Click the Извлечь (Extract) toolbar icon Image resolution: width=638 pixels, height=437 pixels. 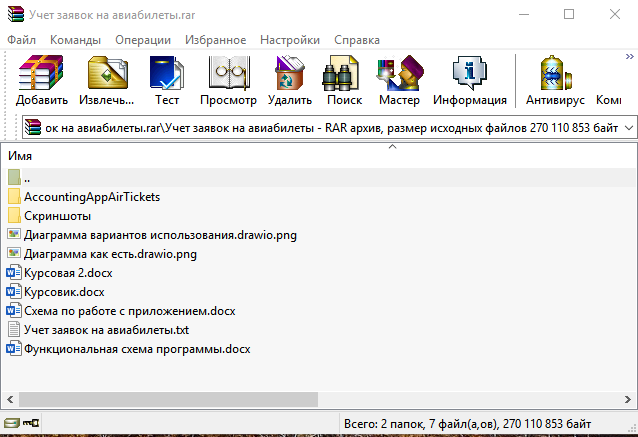(x=107, y=80)
